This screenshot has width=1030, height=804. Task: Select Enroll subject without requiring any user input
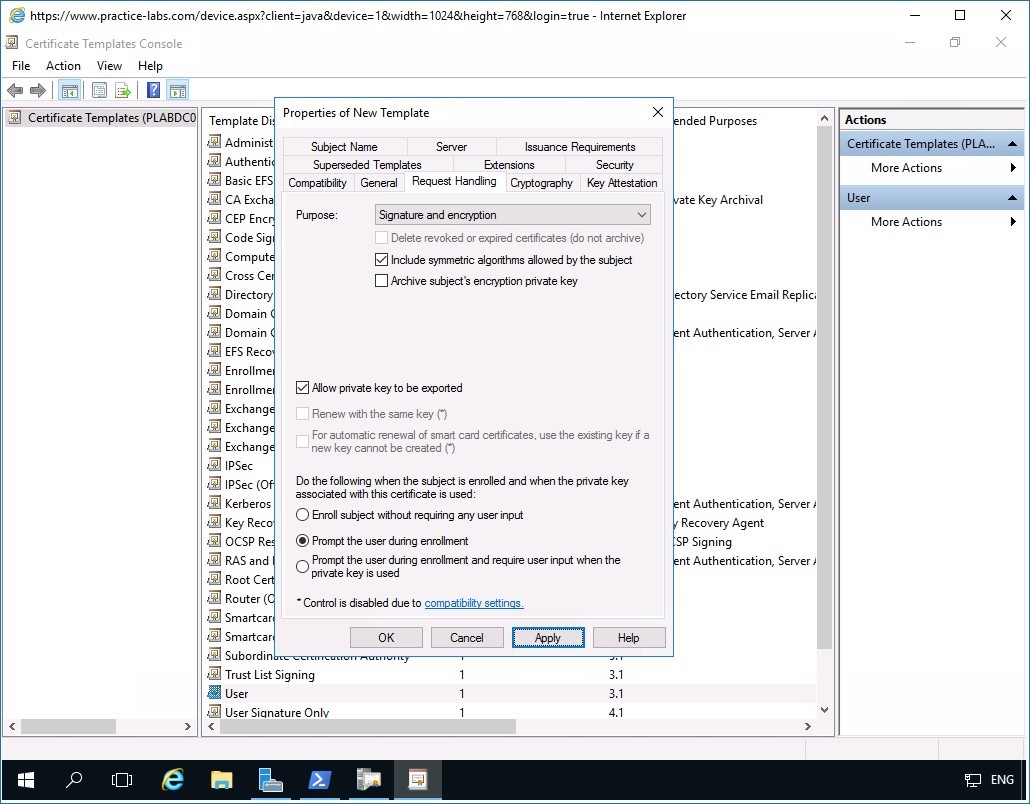pyautogui.click(x=302, y=515)
